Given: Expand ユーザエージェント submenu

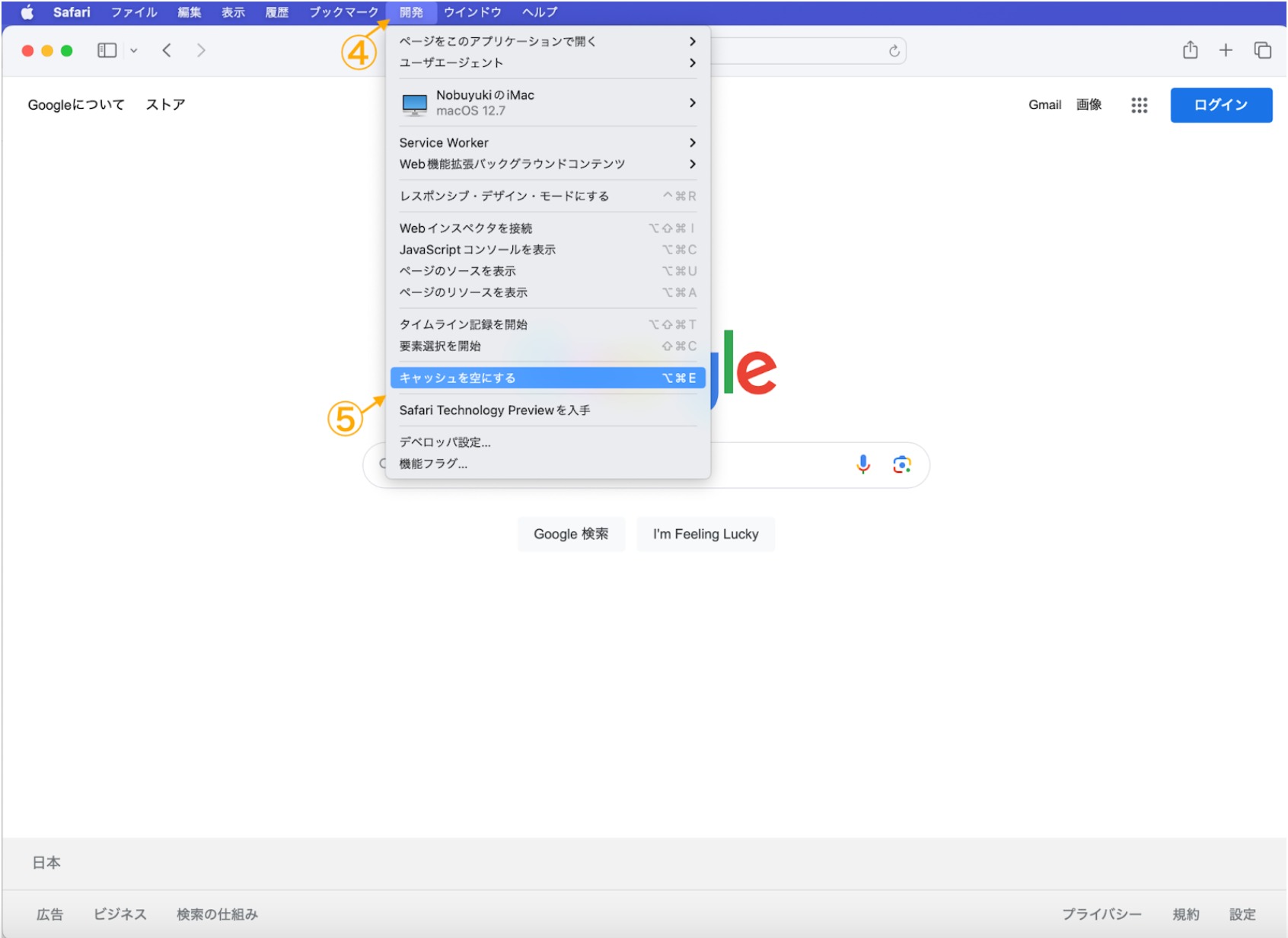Looking at the screenshot, I should 548,62.
